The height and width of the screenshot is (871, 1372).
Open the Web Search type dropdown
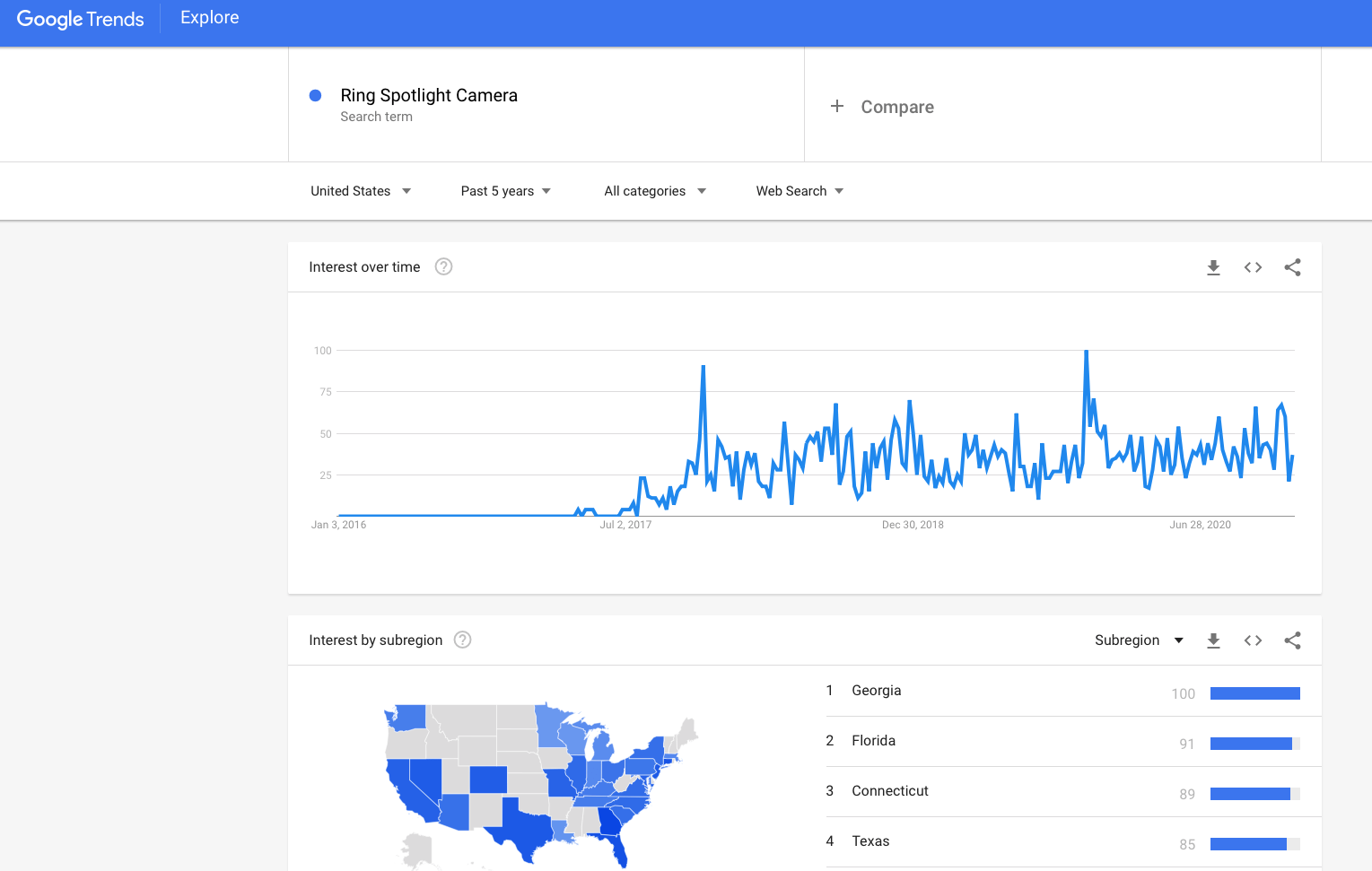click(x=800, y=191)
